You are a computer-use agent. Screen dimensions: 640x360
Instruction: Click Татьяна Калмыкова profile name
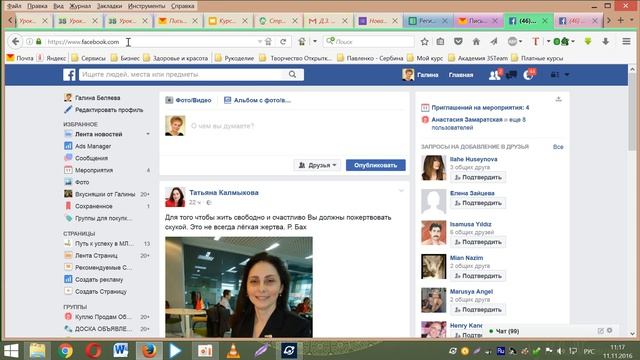click(x=224, y=192)
